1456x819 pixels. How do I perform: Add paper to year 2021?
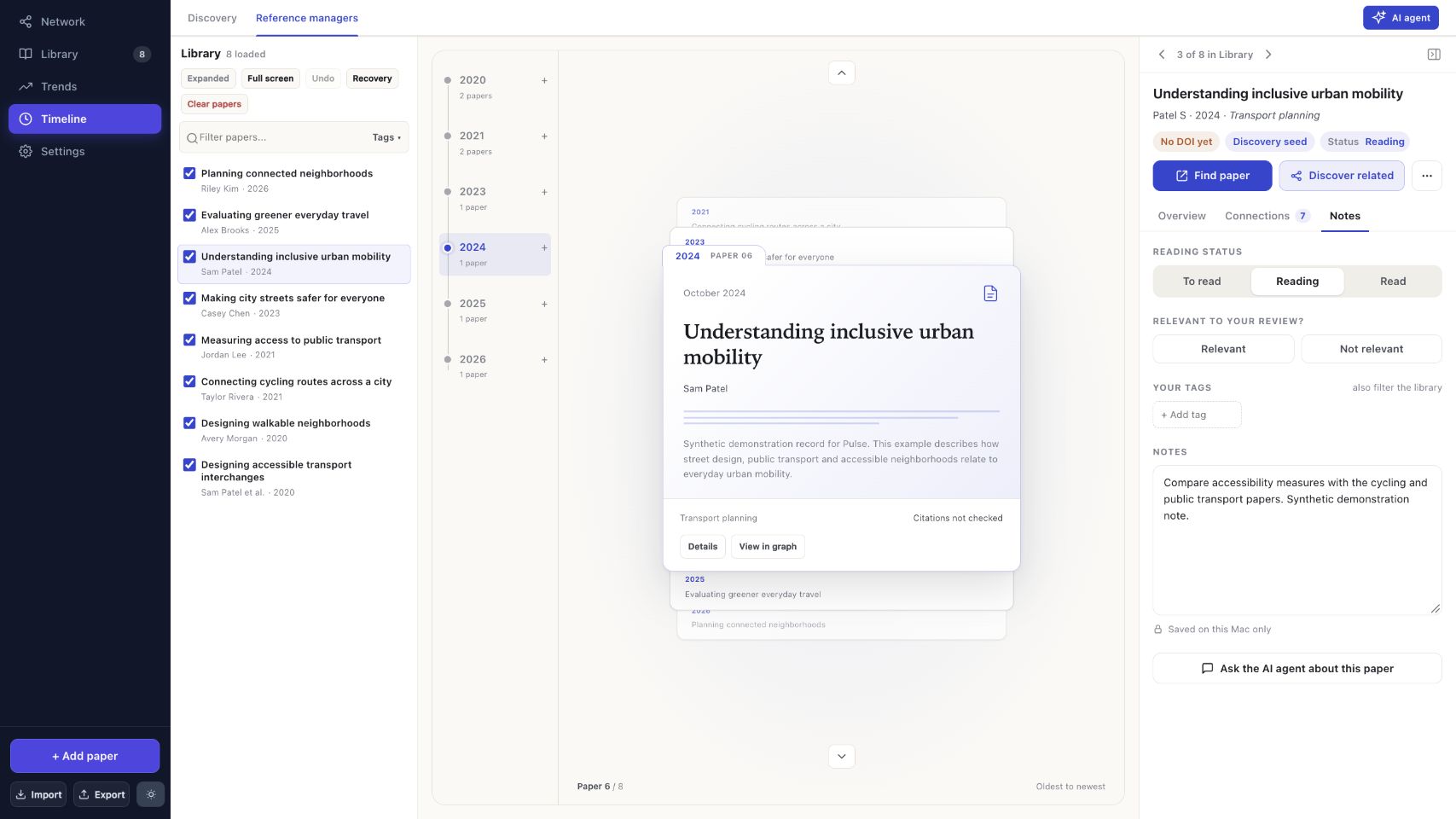[544, 136]
